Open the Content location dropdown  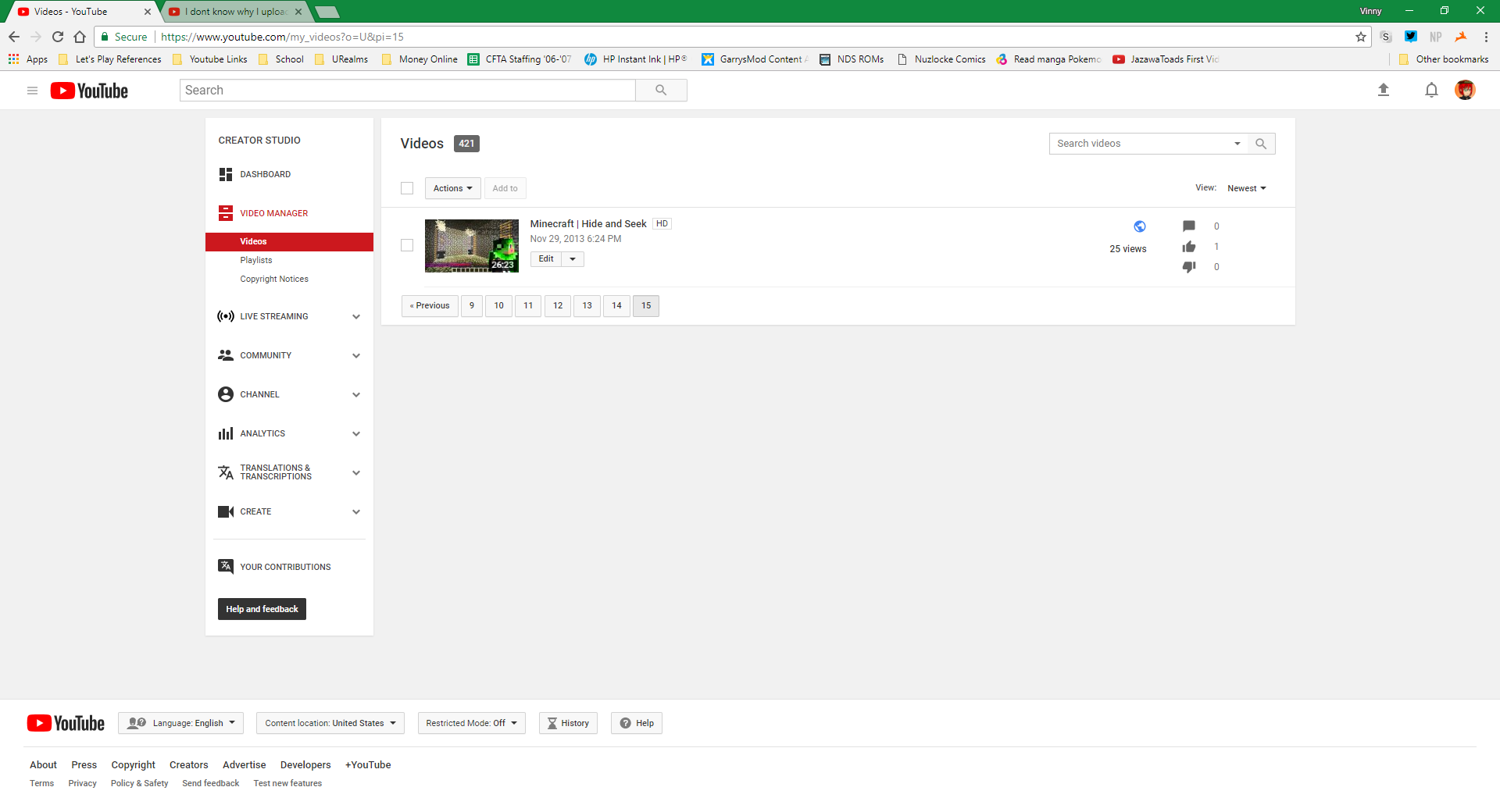click(x=330, y=723)
